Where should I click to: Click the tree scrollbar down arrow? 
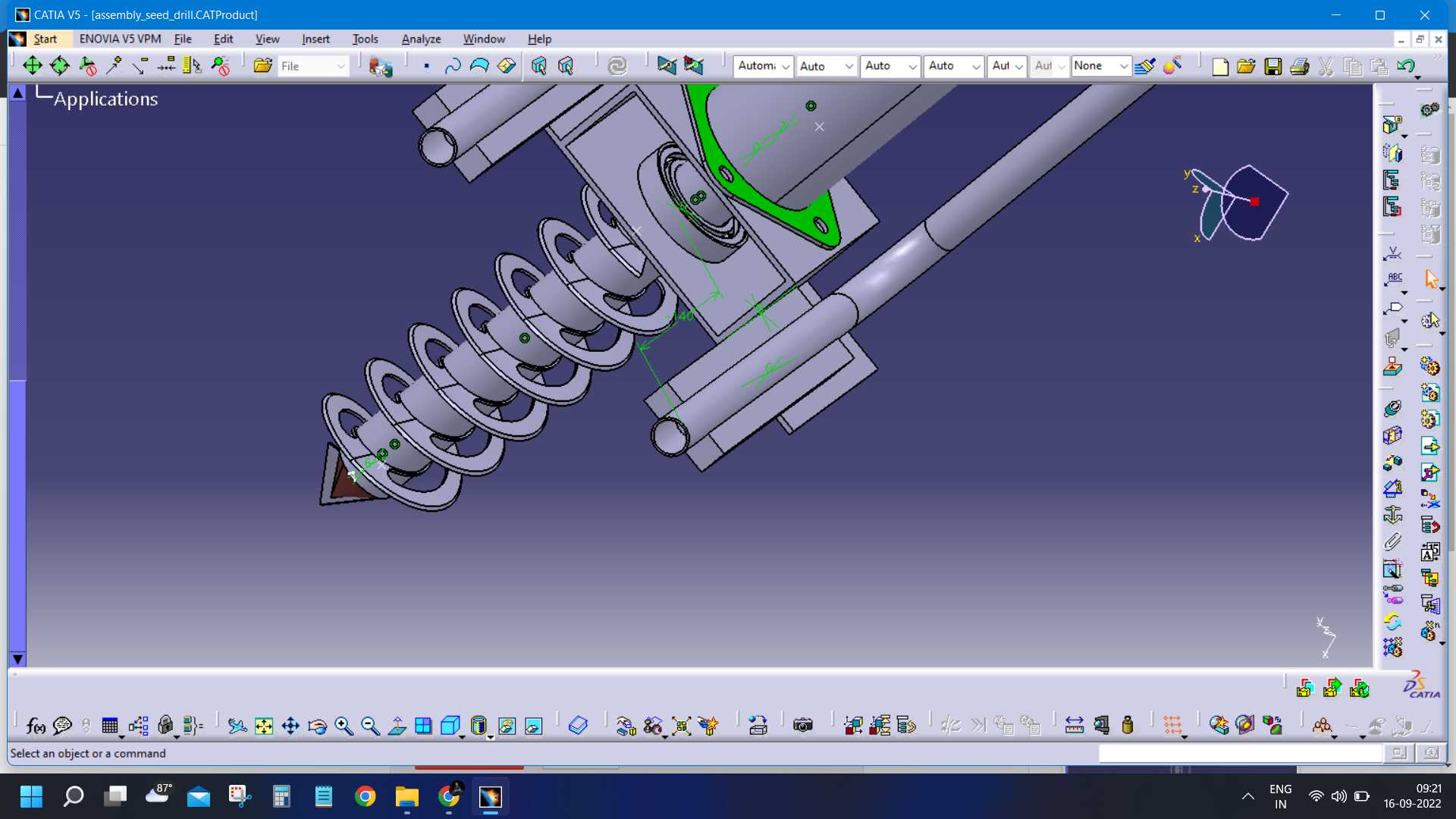pyautogui.click(x=17, y=660)
